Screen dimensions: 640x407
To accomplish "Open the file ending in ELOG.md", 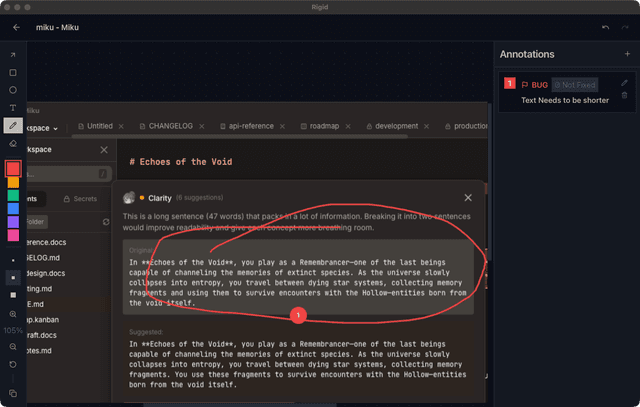I will pyautogui.click(x=44, y=258).
